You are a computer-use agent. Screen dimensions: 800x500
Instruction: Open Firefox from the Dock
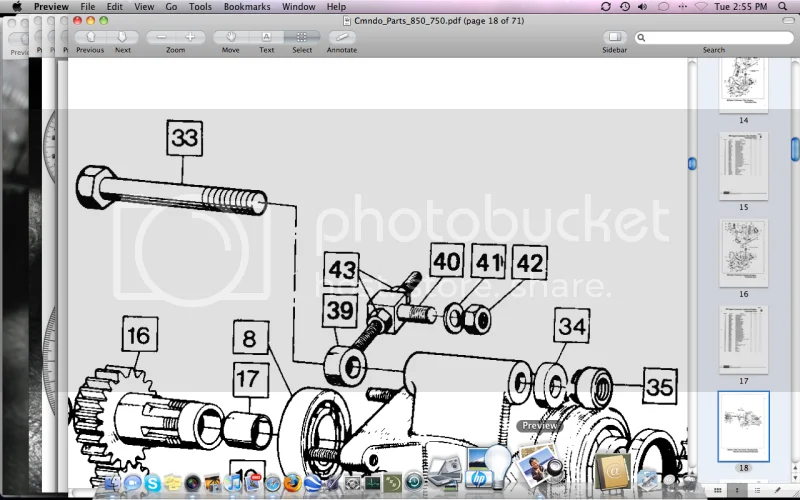tap(291, 484)
